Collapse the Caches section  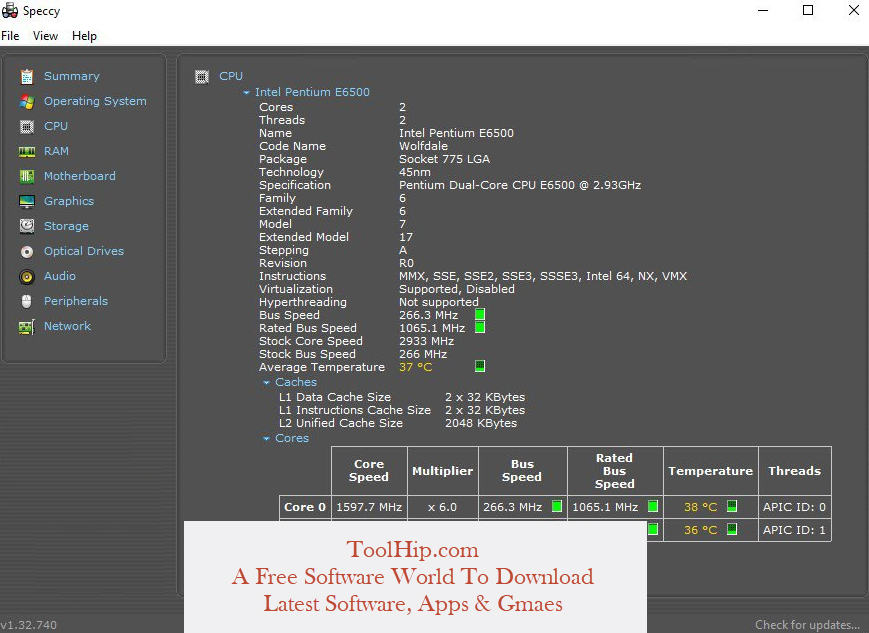(267, 382)
